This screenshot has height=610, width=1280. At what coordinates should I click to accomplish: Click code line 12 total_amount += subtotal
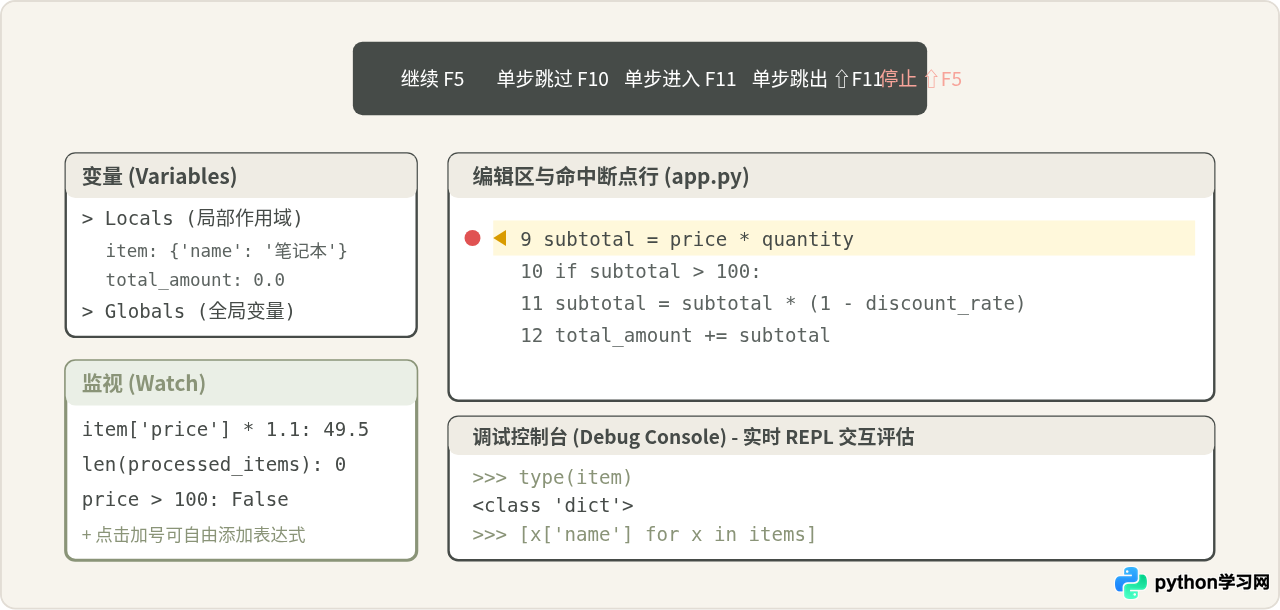click(675, 335)
